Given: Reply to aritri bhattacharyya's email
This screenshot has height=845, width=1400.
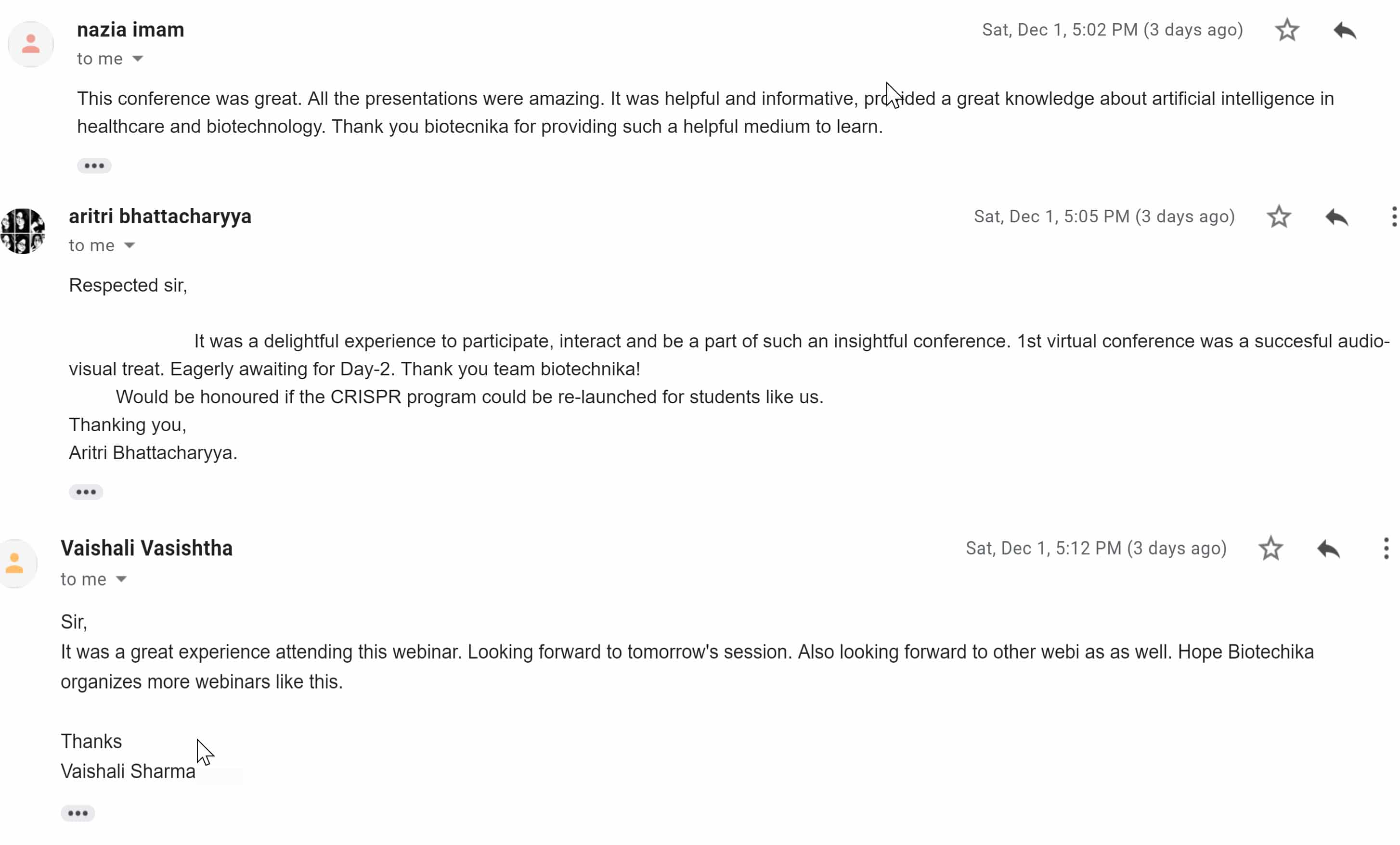Looking at the screenshot, I should (x=1337, y=217).
